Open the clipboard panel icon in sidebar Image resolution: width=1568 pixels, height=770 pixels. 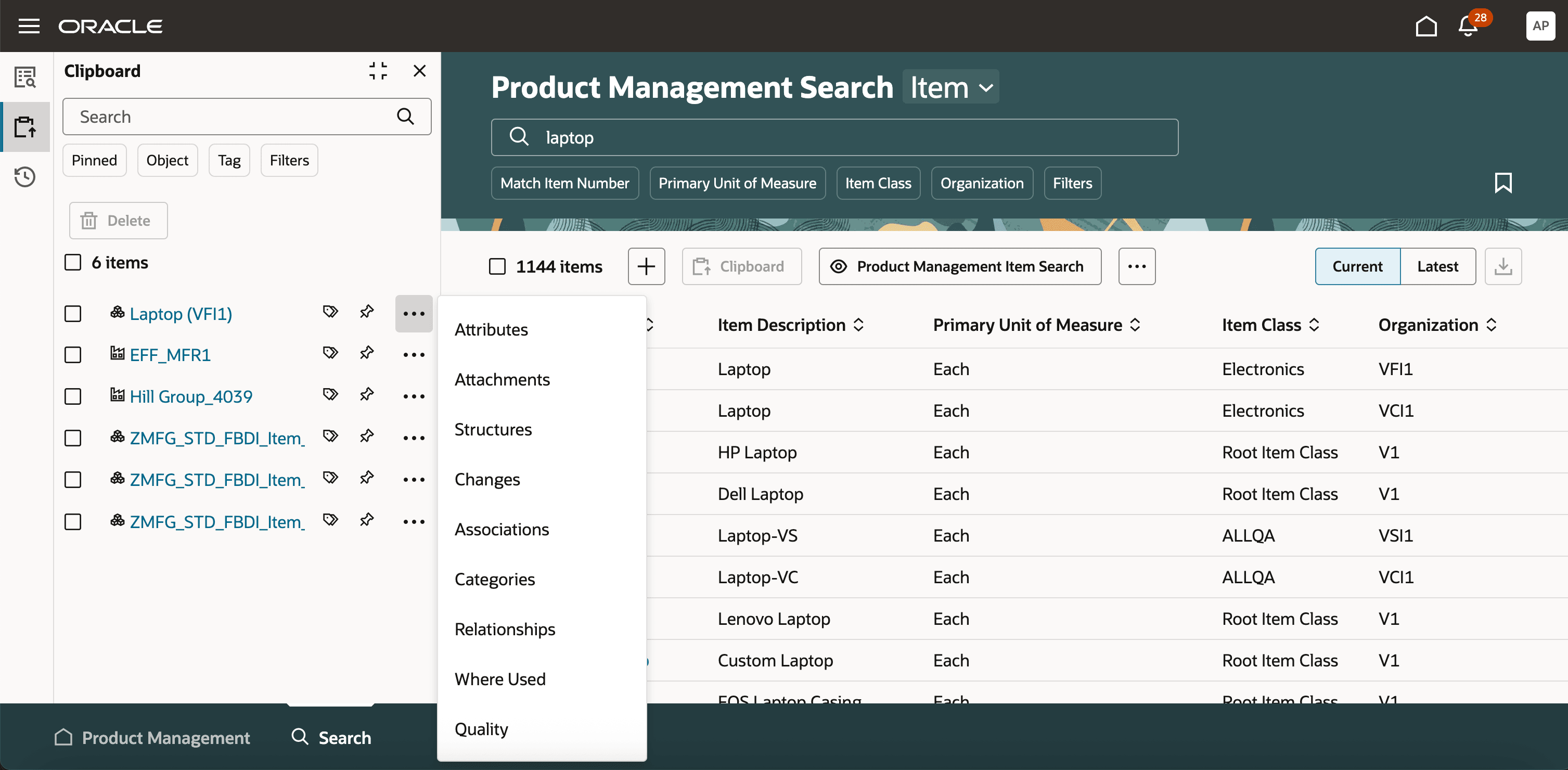pos(25,127)
